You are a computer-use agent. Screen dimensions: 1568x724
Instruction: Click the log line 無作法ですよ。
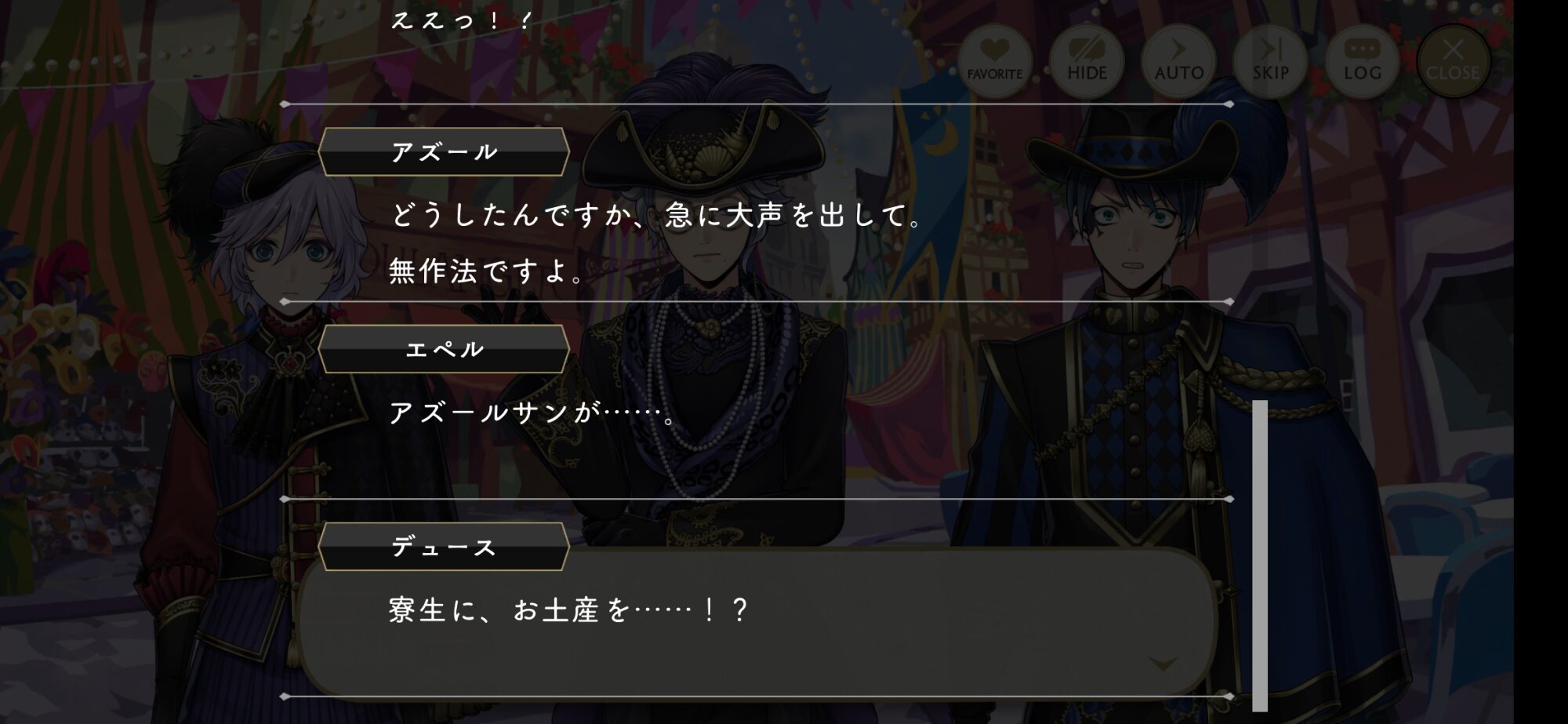coord(487,271)
